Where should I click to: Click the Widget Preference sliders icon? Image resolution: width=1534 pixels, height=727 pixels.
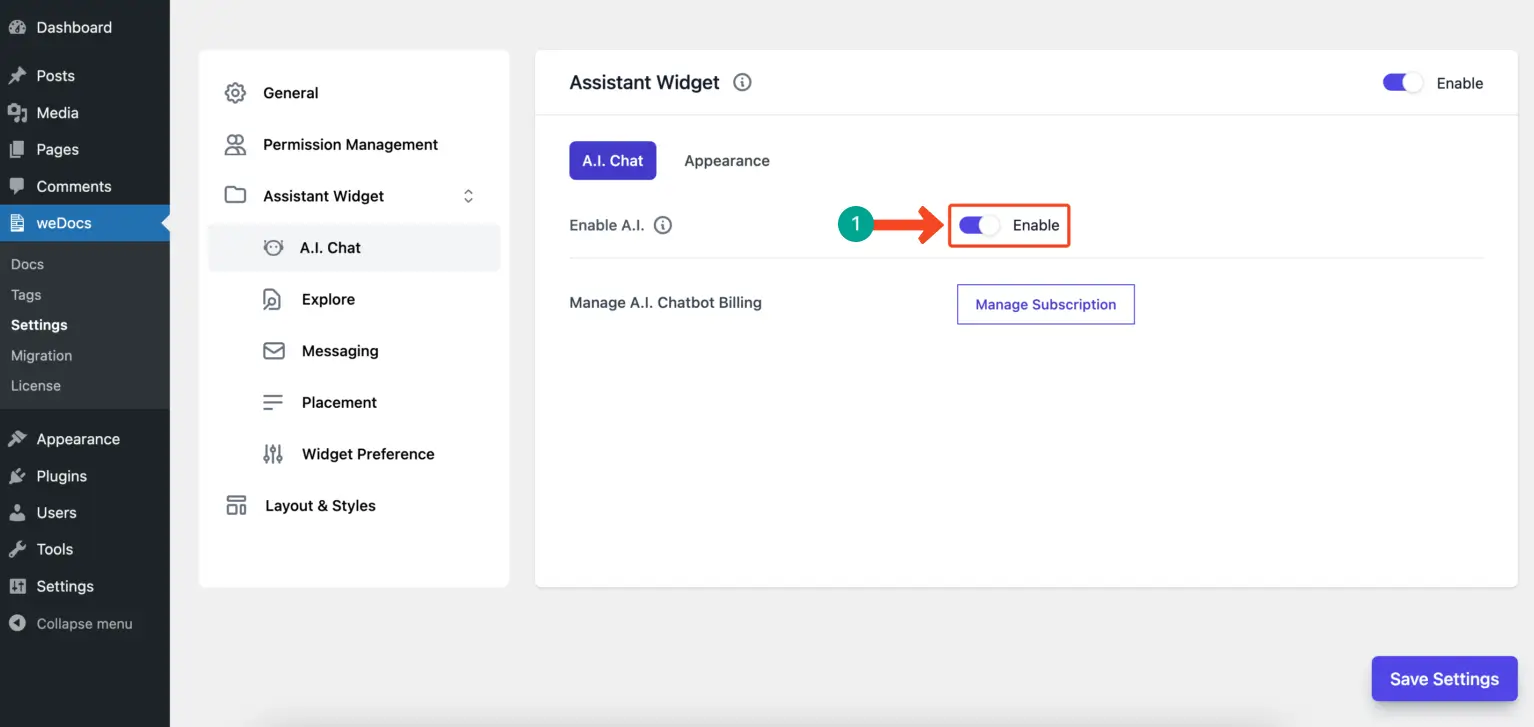273,454
